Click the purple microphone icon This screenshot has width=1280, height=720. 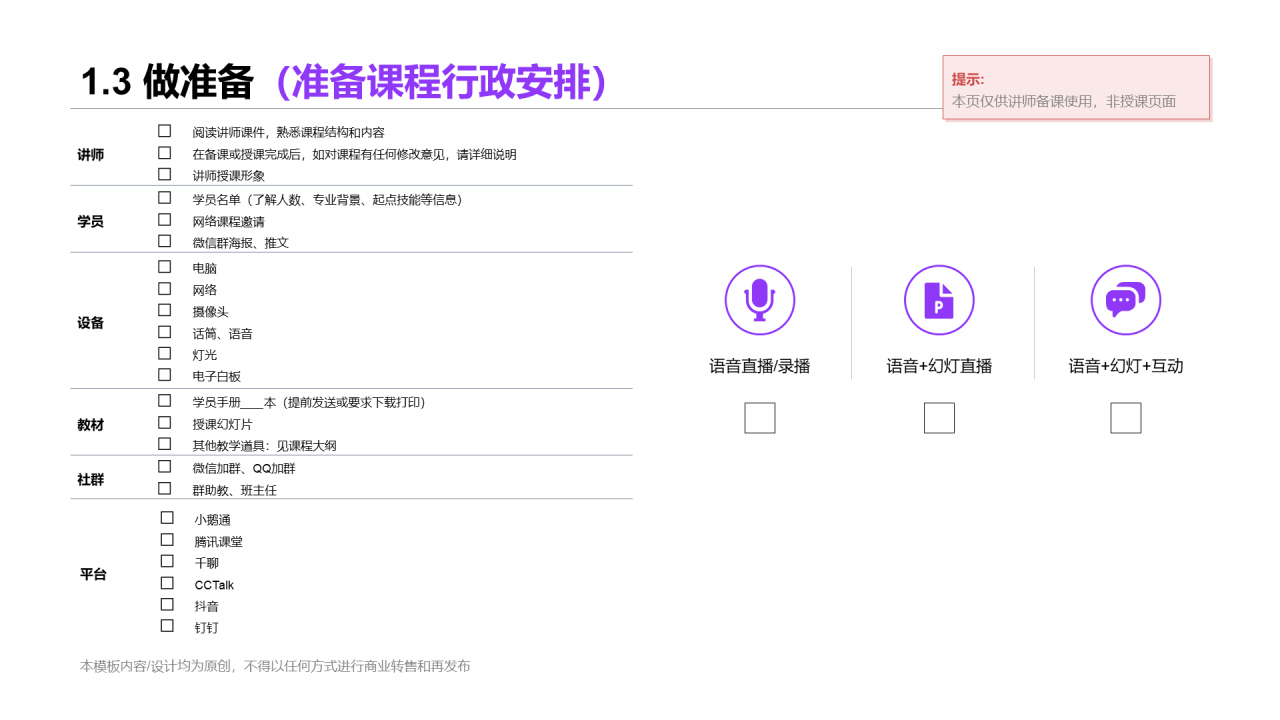tap(760, 300)
